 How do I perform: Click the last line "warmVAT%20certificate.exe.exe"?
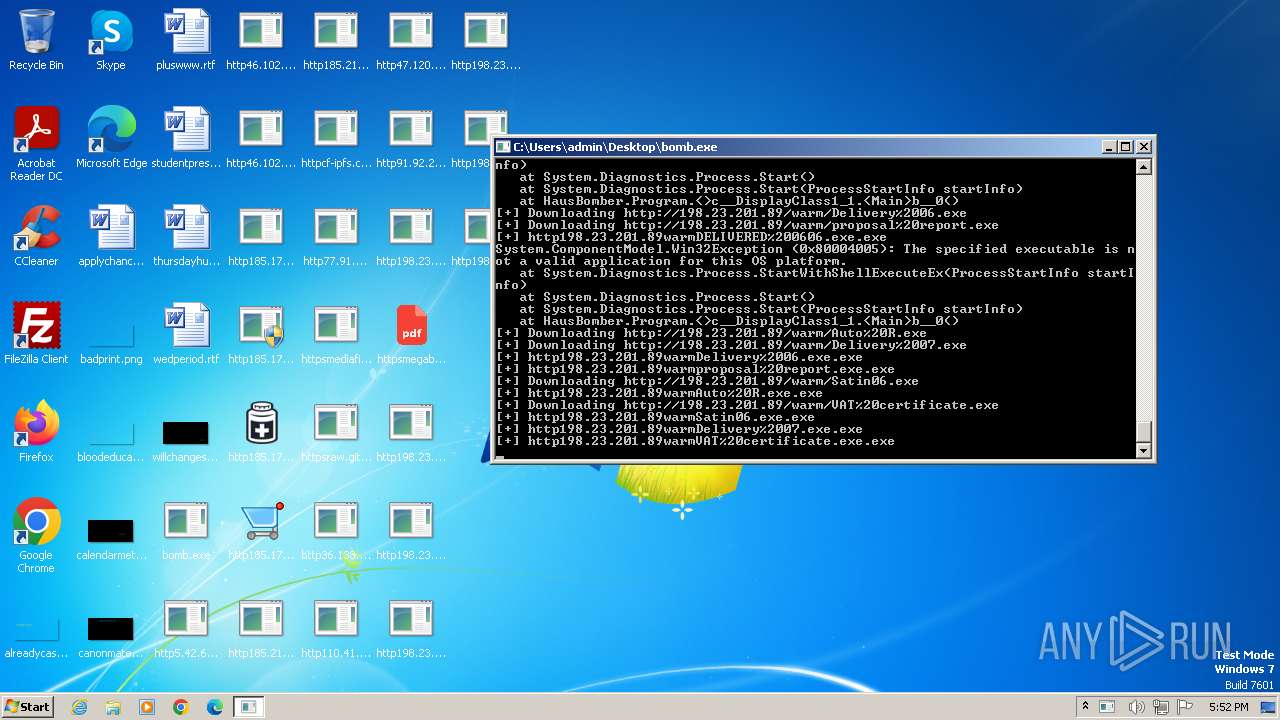pos(695,441)
